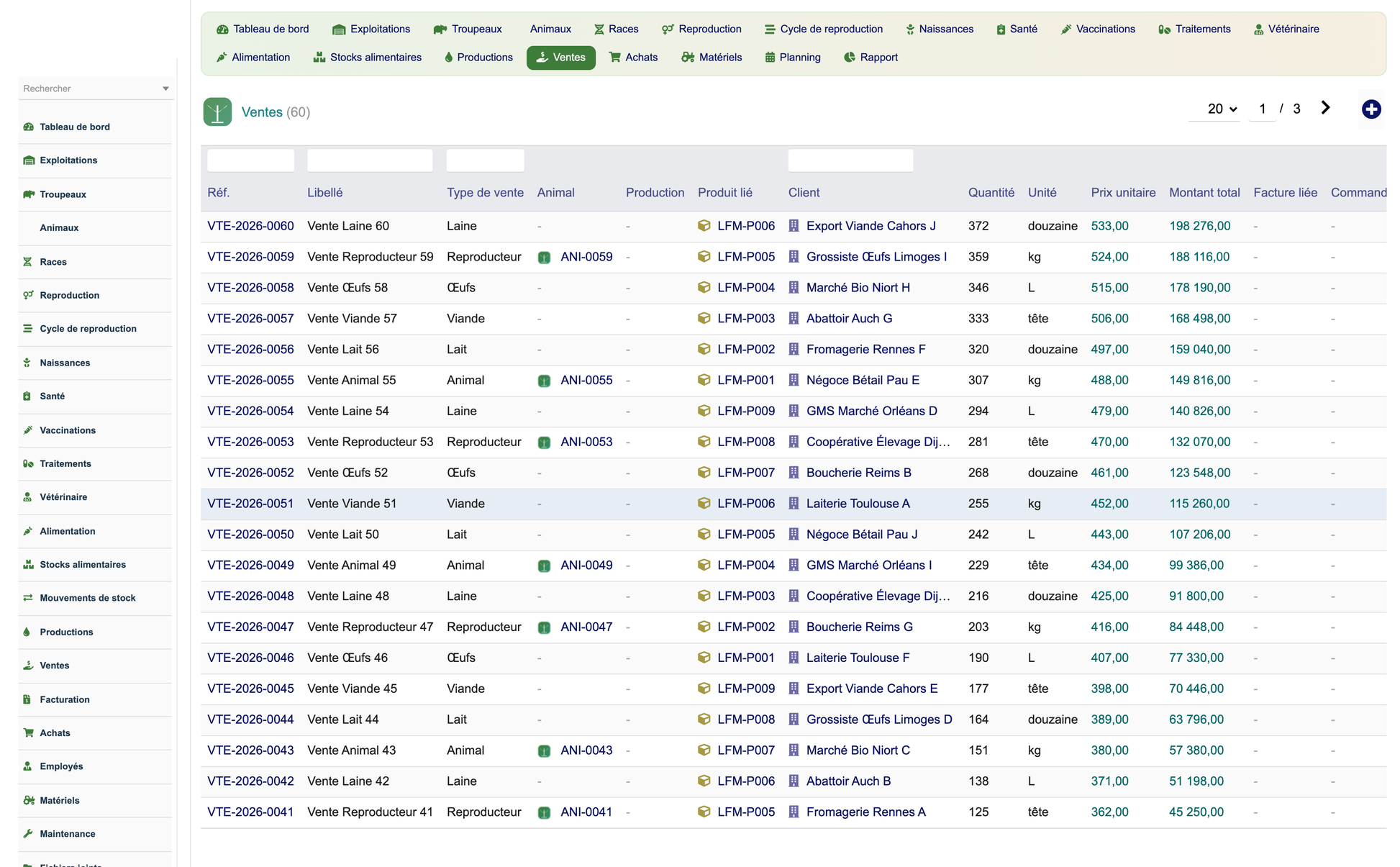Click the Réf. column filter field
The image size is (1400, 867).
pos(250,160)
